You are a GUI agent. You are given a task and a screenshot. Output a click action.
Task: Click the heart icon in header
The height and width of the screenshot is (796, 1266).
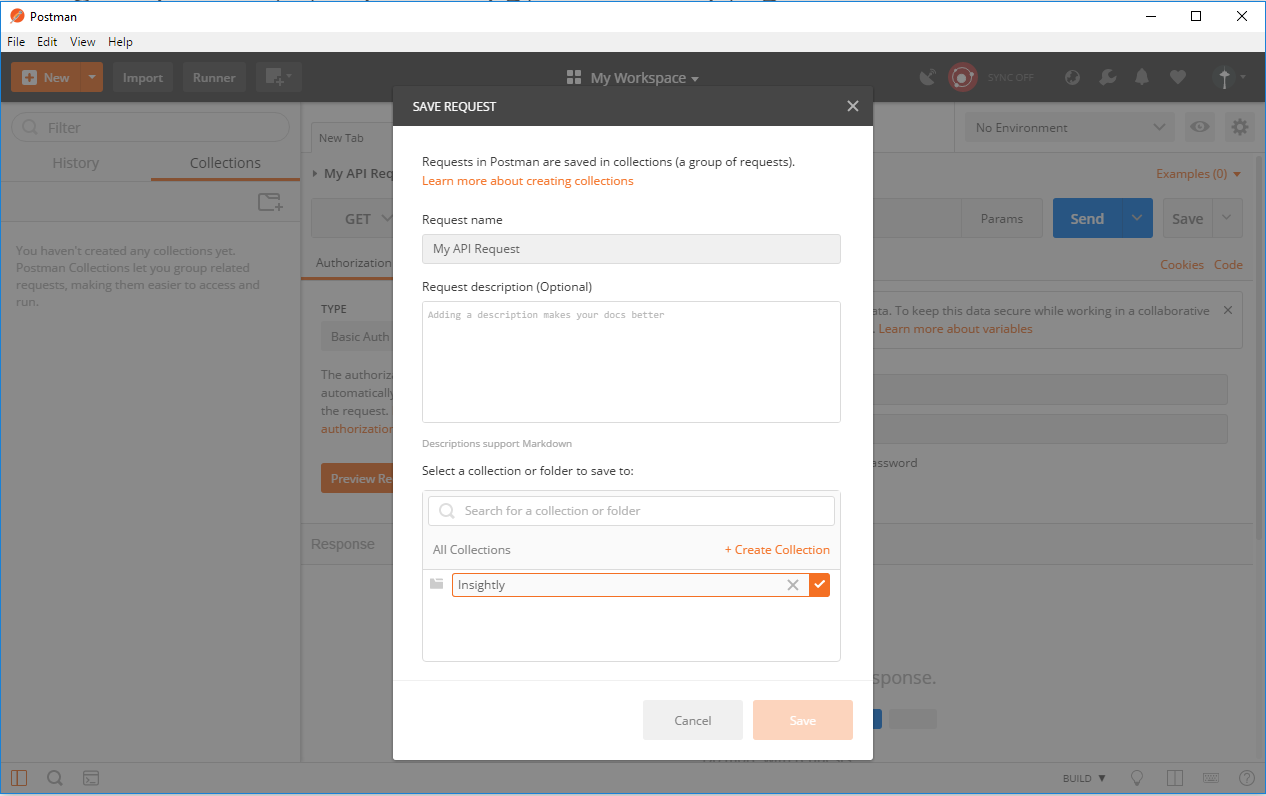1177,77
